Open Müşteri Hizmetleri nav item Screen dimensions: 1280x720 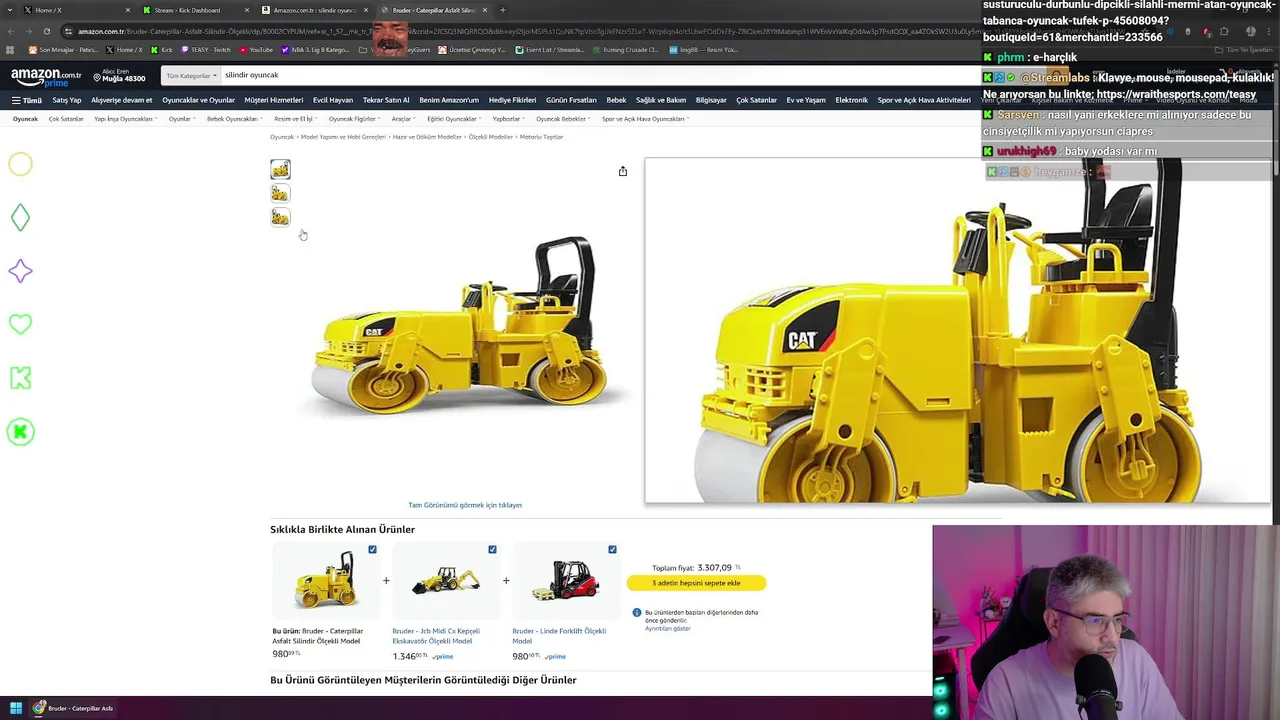click(x=274, y=100)
